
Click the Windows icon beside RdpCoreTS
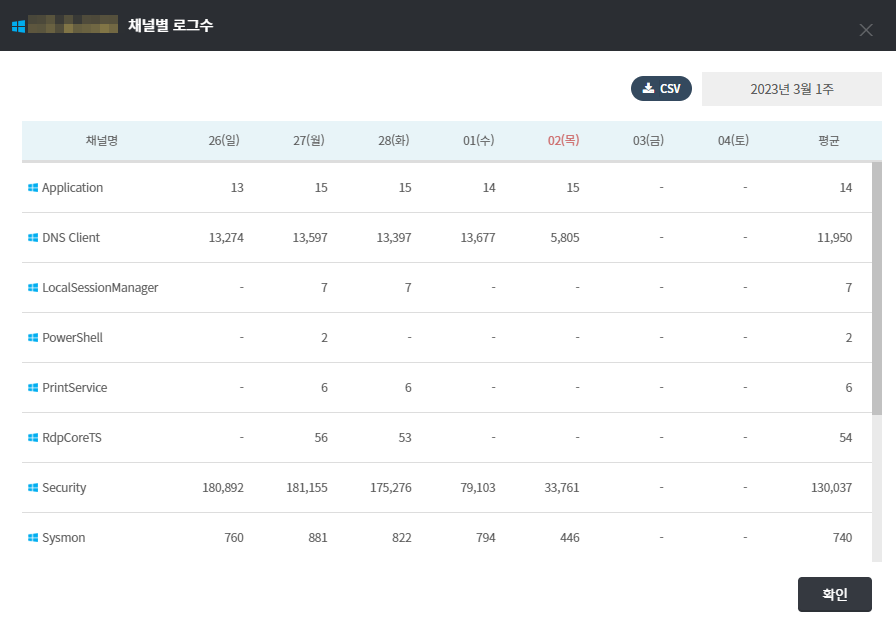pyautogui.click(x=33, y=438)
